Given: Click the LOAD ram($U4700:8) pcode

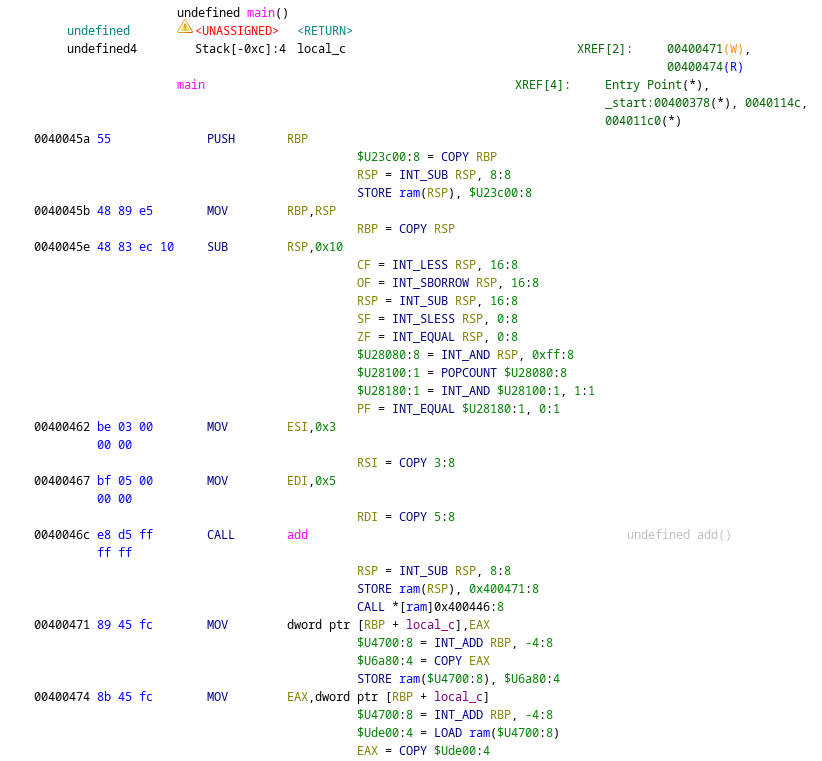Looking at the screenshot, I should click(458, 733).
